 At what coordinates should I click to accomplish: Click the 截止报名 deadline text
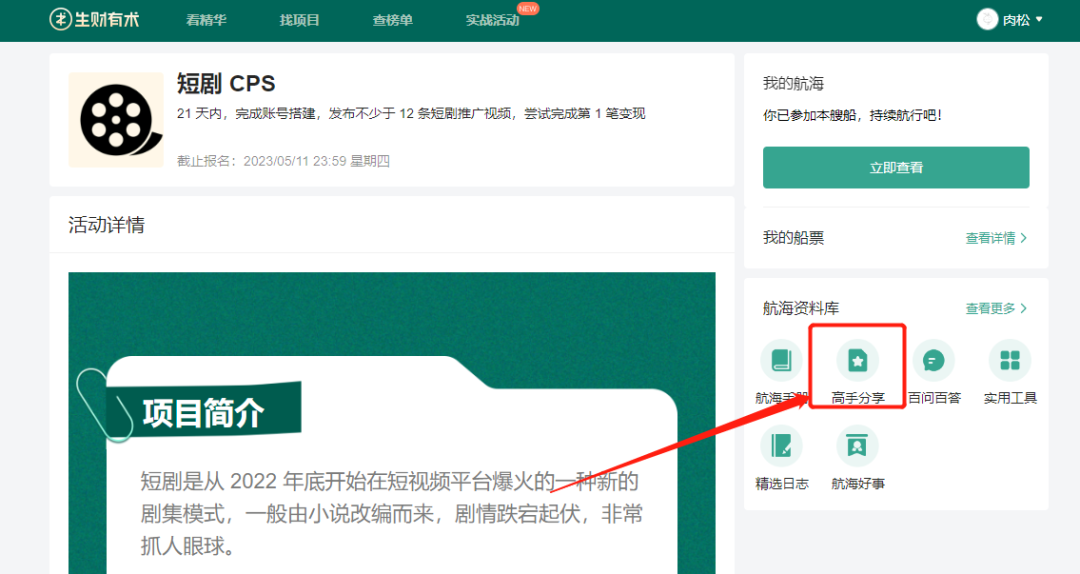click(x=283, y=161)
